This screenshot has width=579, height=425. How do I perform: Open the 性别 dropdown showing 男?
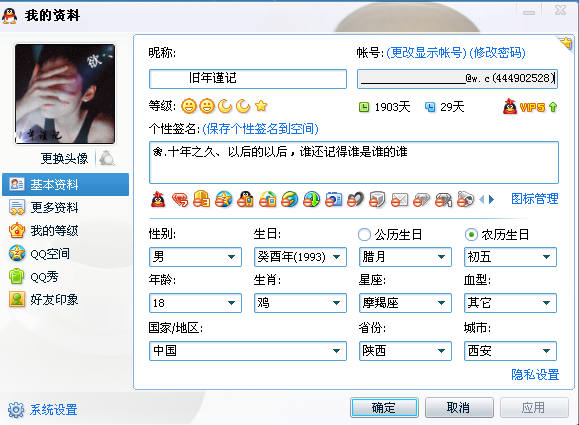(x=195, y=257)
